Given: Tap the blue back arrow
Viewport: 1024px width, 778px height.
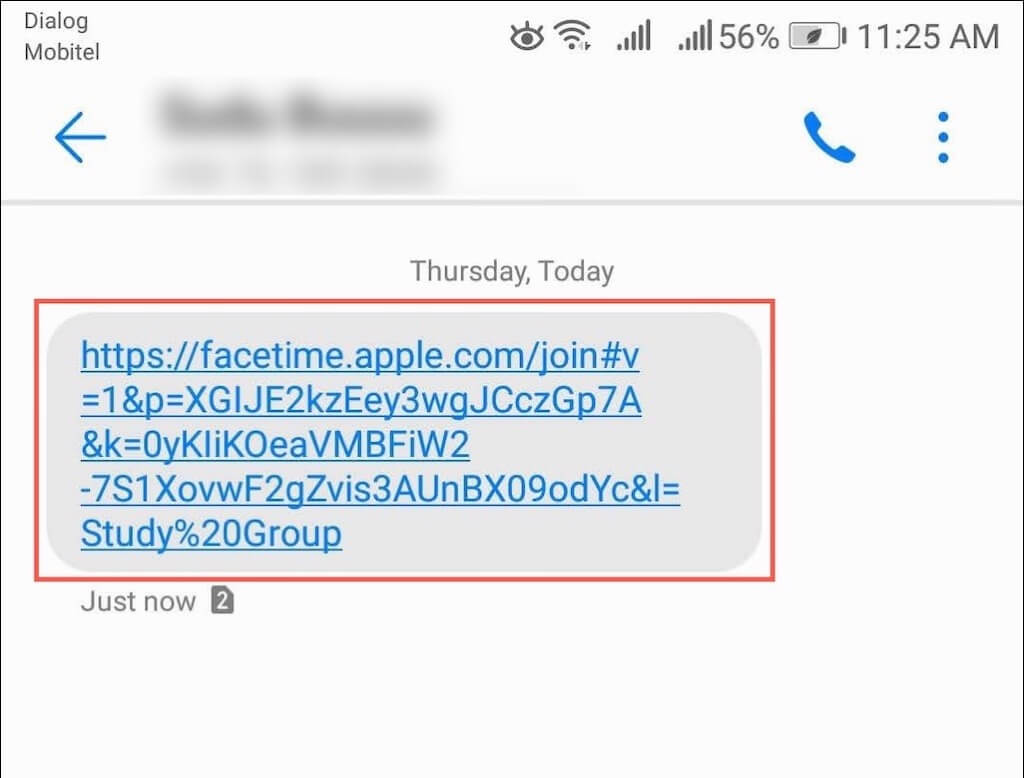Looking at the screenshot, I should click(80, 137).
